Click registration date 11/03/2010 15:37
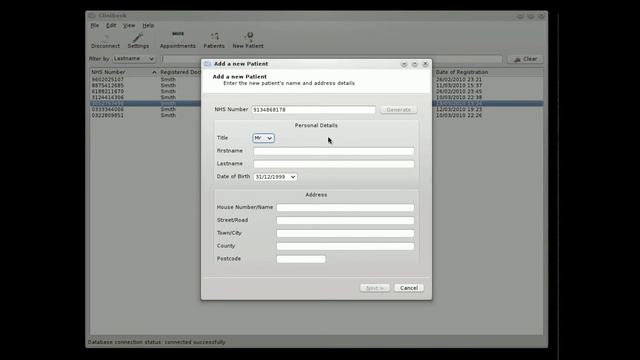The image size is (640, 360). click(x=459, y=86)
